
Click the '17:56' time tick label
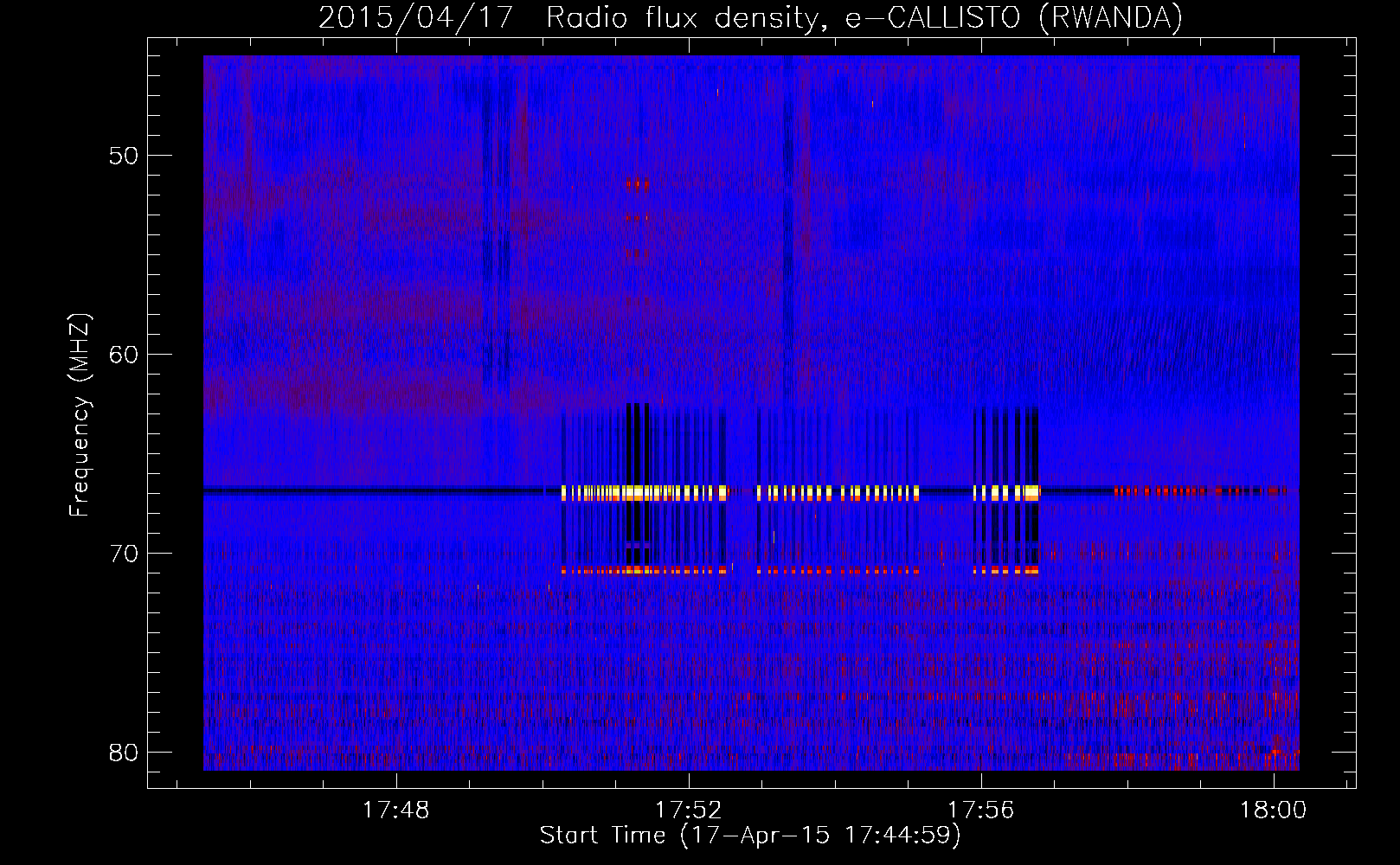(x=981, y=811)
